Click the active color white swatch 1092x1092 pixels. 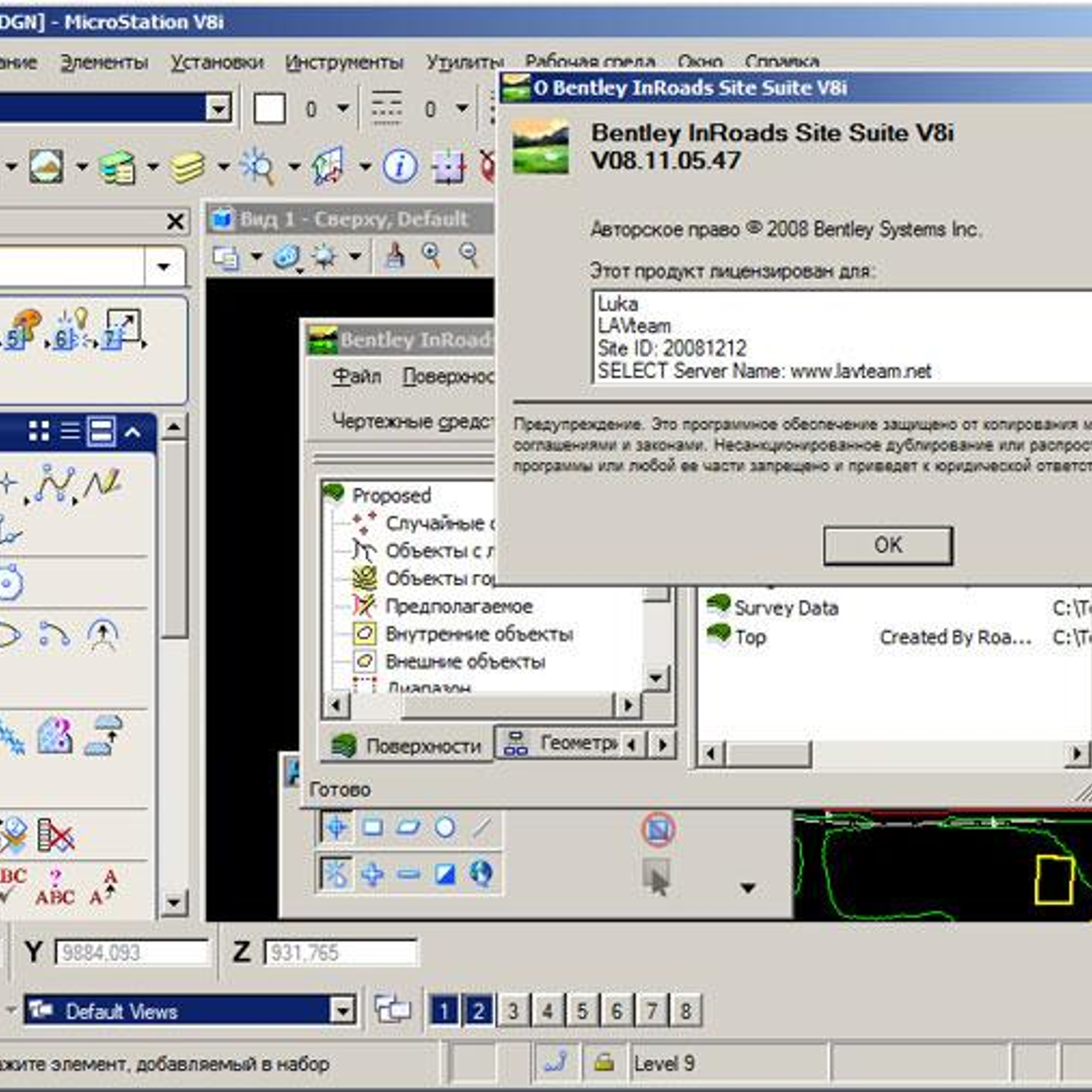coord(270,109)
